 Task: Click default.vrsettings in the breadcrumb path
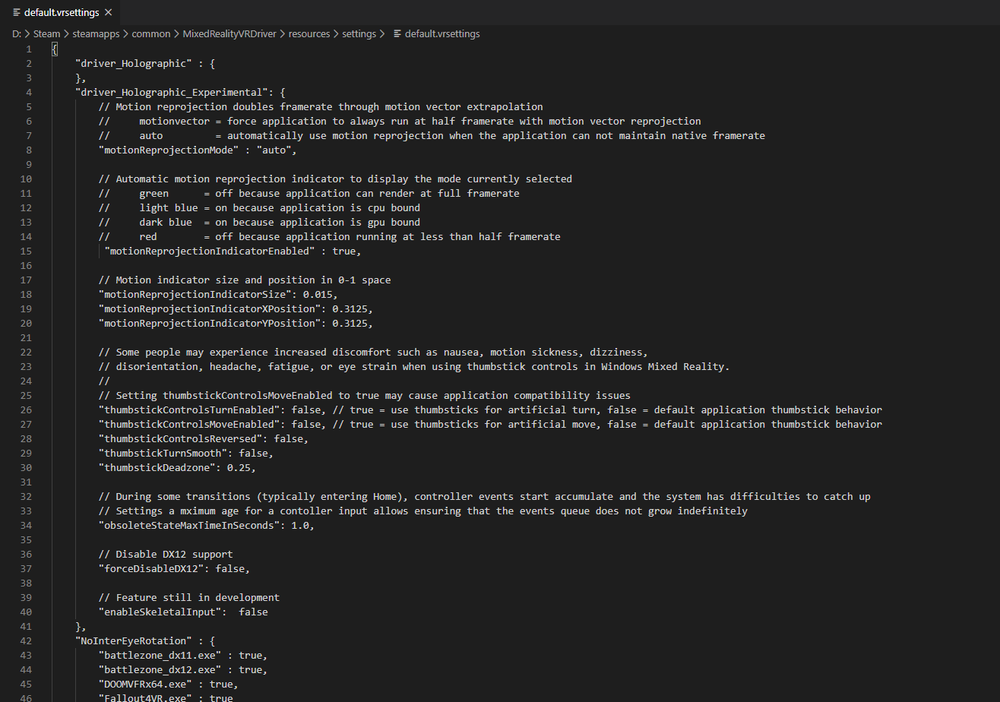(x=442, y=33)
